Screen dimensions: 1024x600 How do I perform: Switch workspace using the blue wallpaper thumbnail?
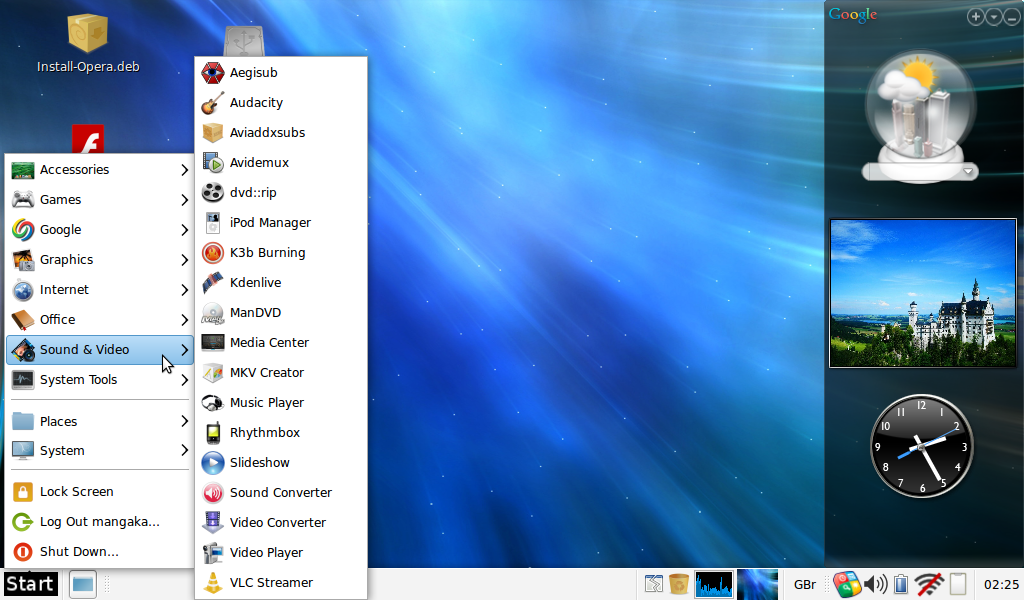tap(758, 584)
